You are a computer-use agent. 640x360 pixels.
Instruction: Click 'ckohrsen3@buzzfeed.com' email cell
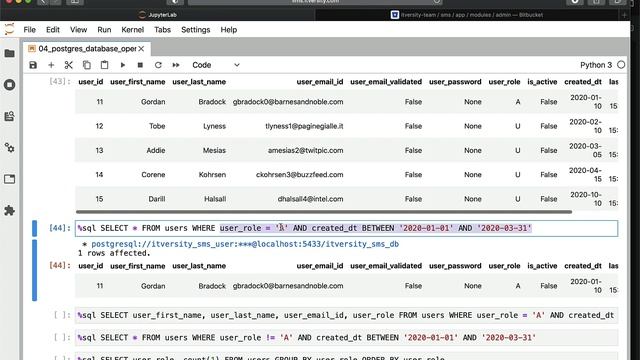(299, 175)
